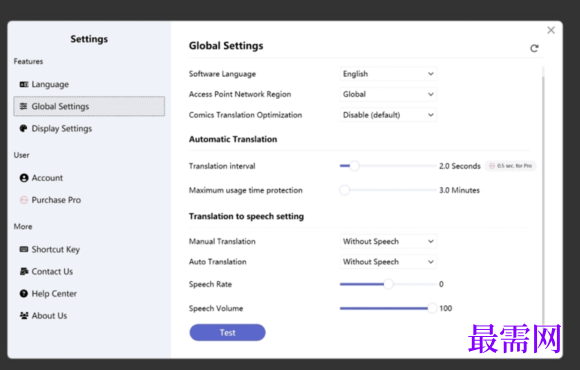
Task: Click the Language icon in sidebar
Action: coord(24,84)
